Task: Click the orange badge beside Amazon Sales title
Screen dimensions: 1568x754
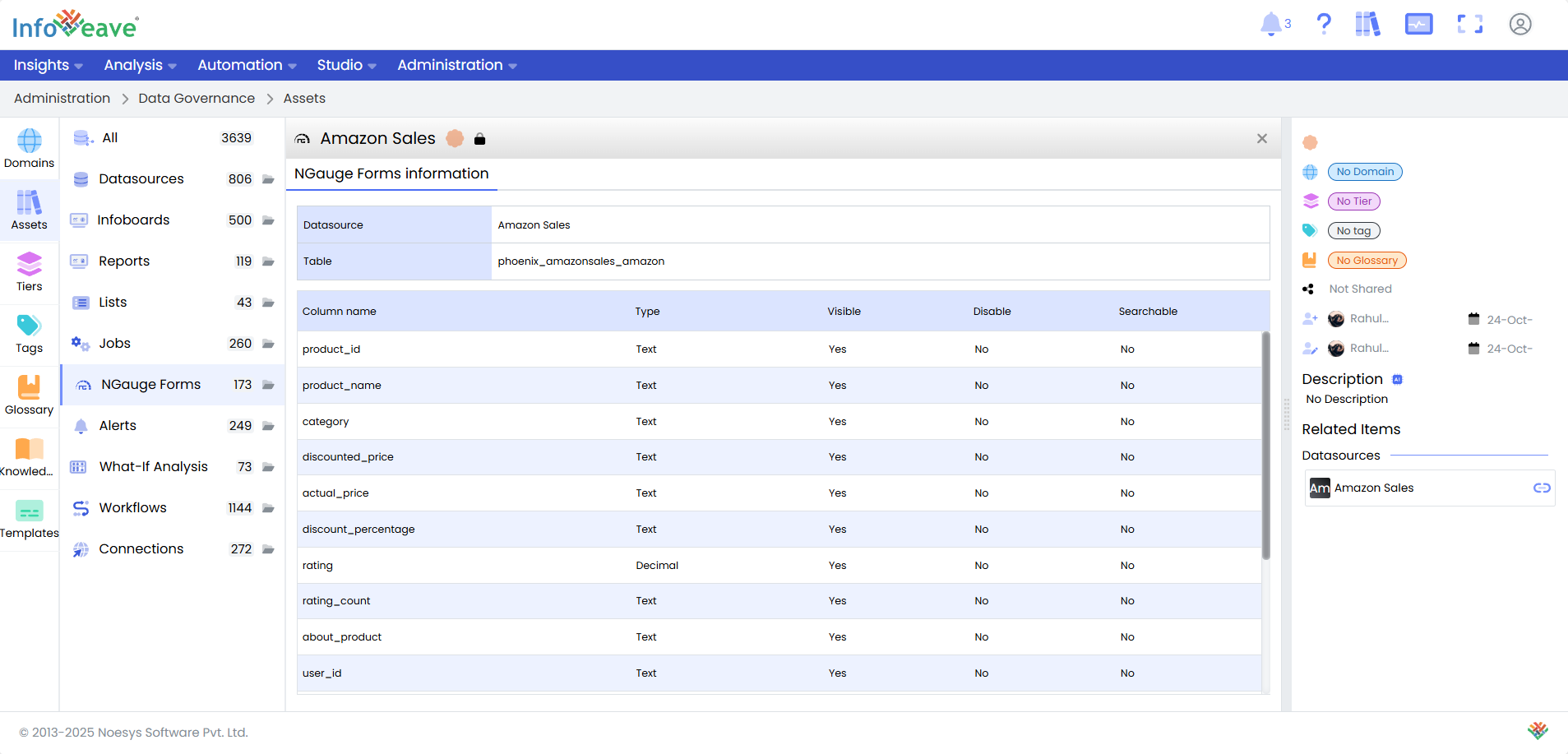Action: tap(455, 139)
